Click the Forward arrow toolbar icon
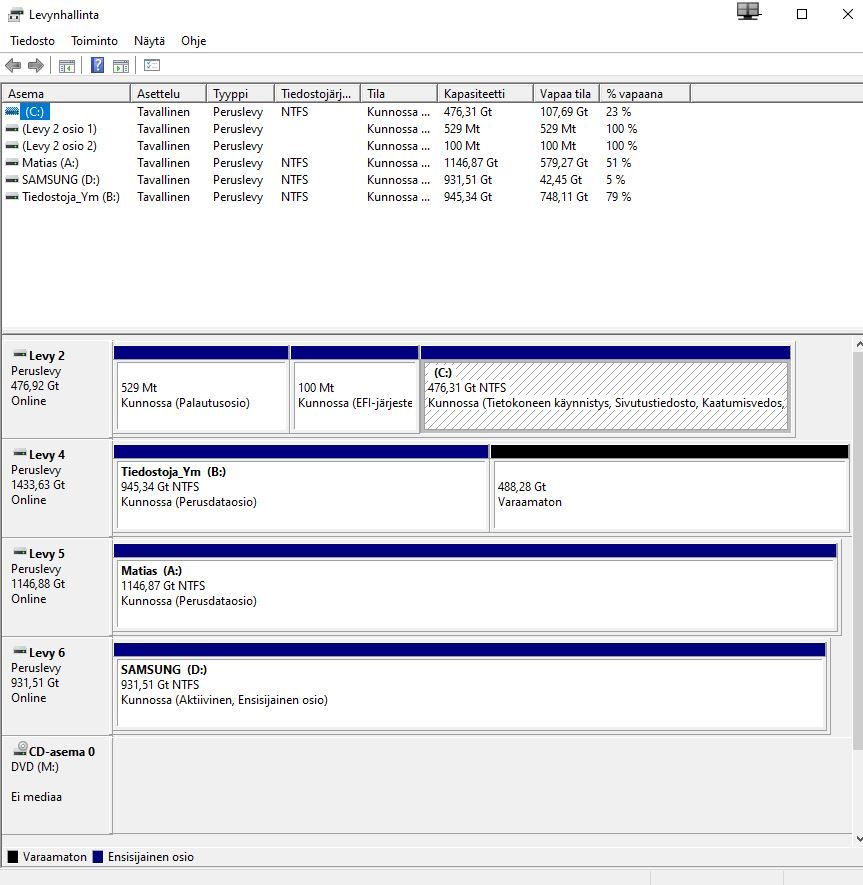The width and height of the screenshot is (863, 885). click(36, 65)
